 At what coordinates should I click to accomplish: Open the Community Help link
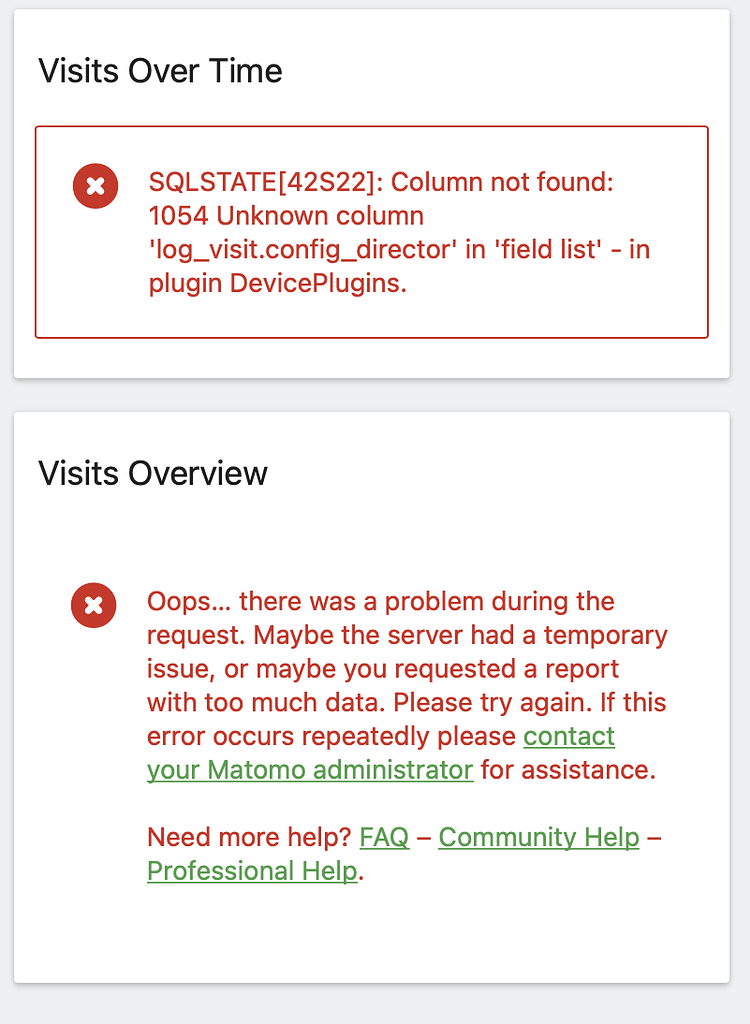click(538, 837)
